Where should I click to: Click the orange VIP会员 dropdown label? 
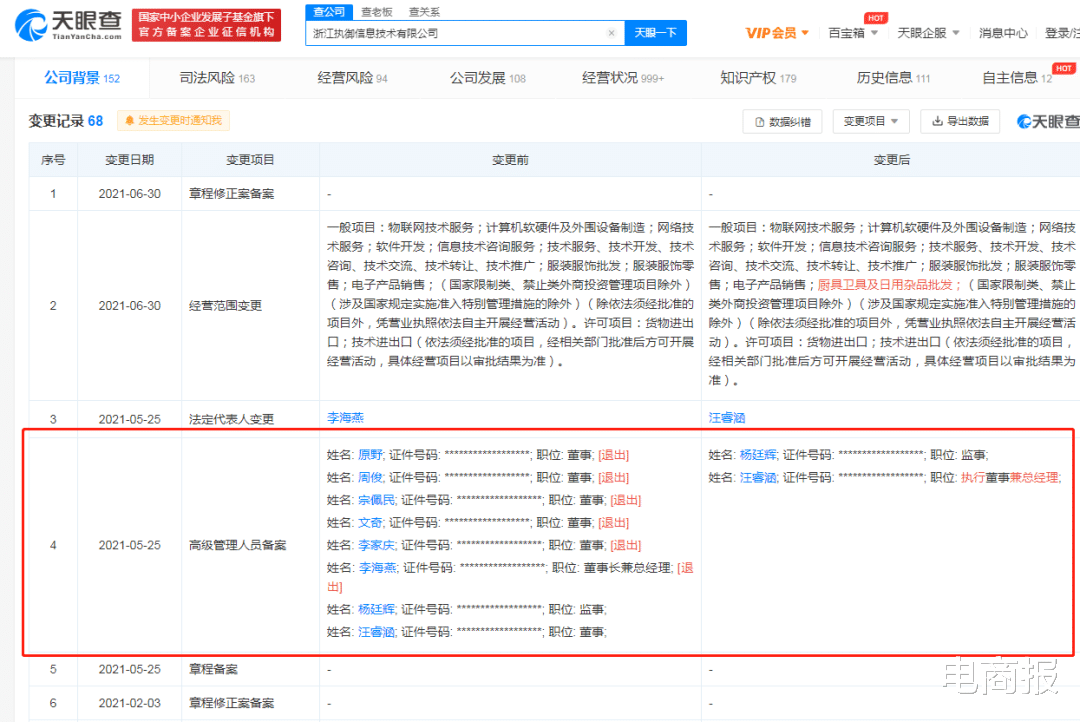[x=770, y=31]
